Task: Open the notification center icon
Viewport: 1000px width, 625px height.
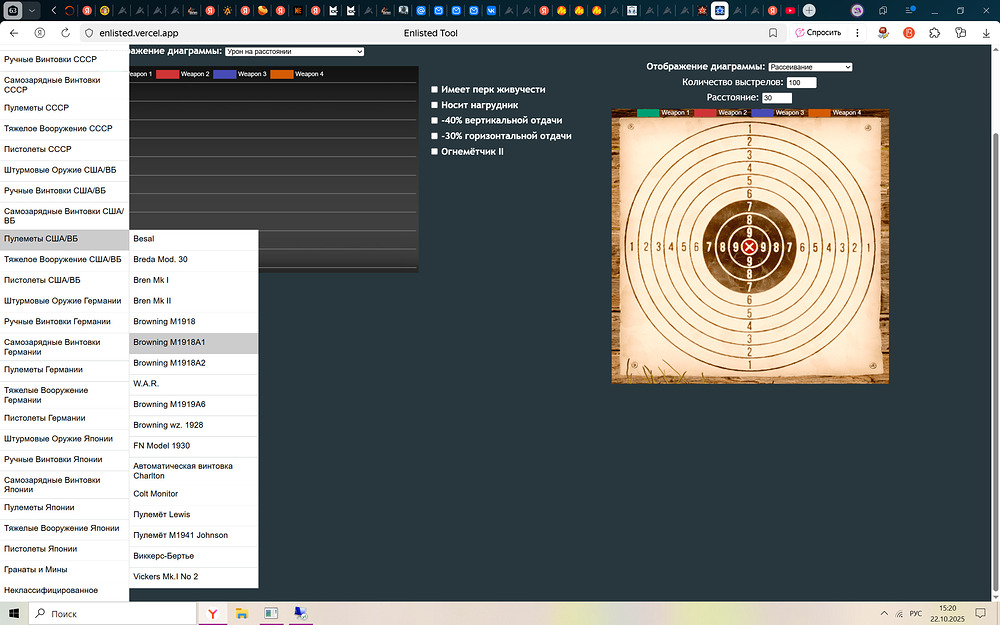Action: pyautogui.click(x=982, y=613)
